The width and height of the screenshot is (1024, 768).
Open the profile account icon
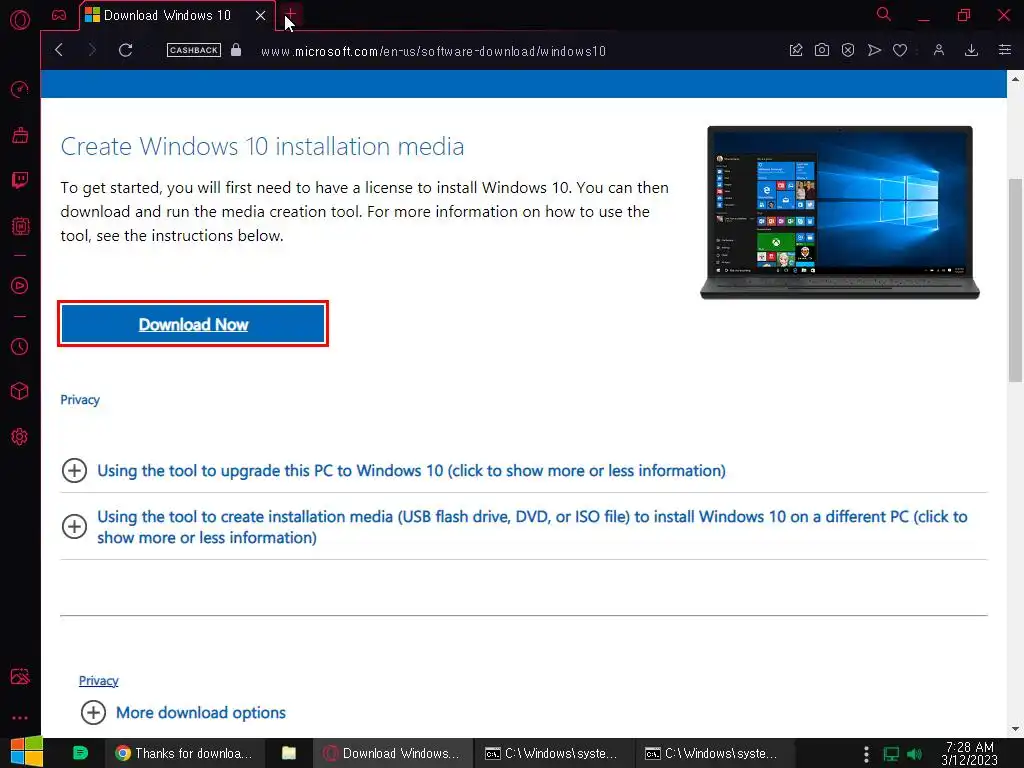(938, 50)
